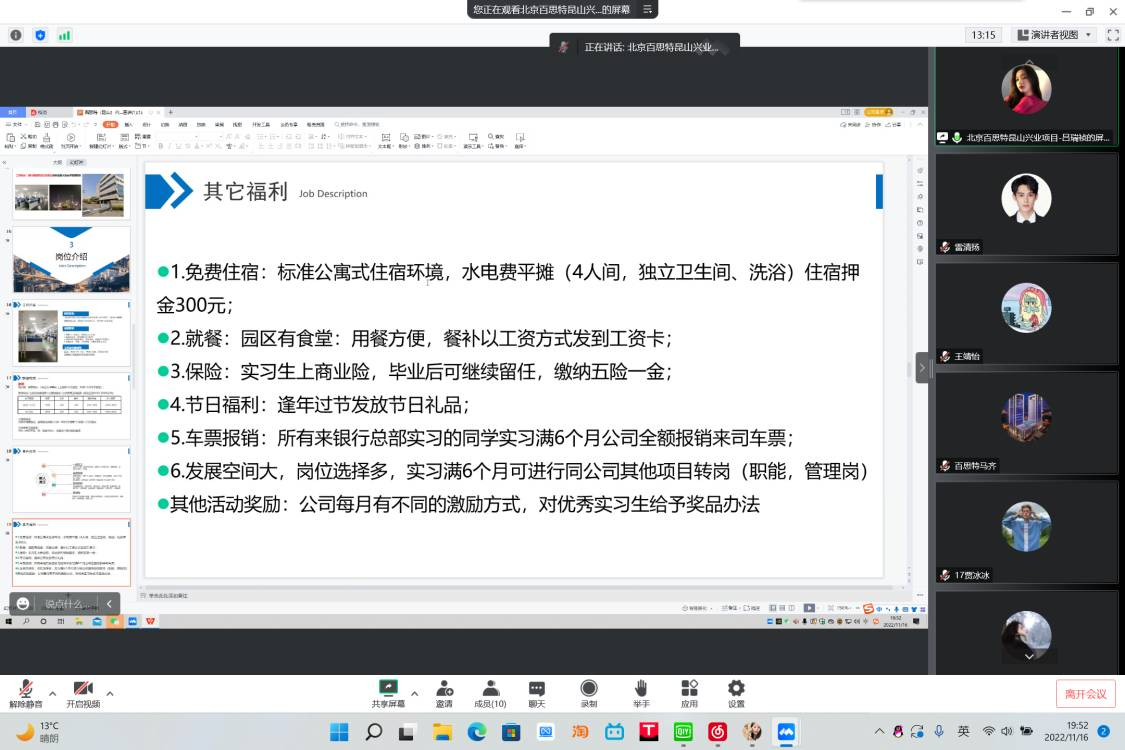Click the 说点什么 chat input field
This screenshot has height=750, width=1125.
point(65,604)
